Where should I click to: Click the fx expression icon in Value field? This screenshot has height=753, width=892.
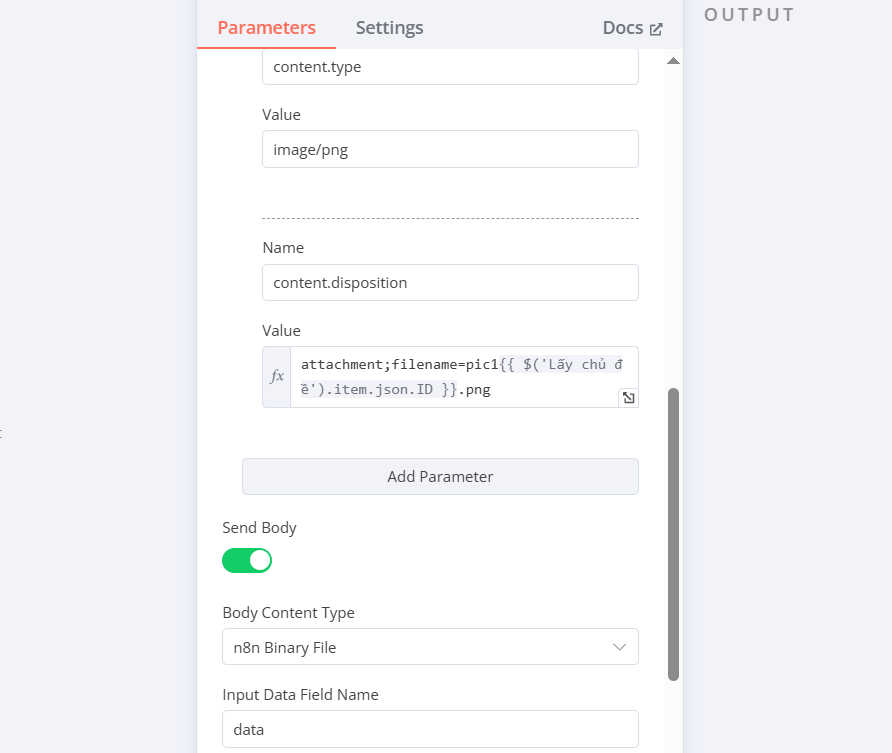point(277,376)
